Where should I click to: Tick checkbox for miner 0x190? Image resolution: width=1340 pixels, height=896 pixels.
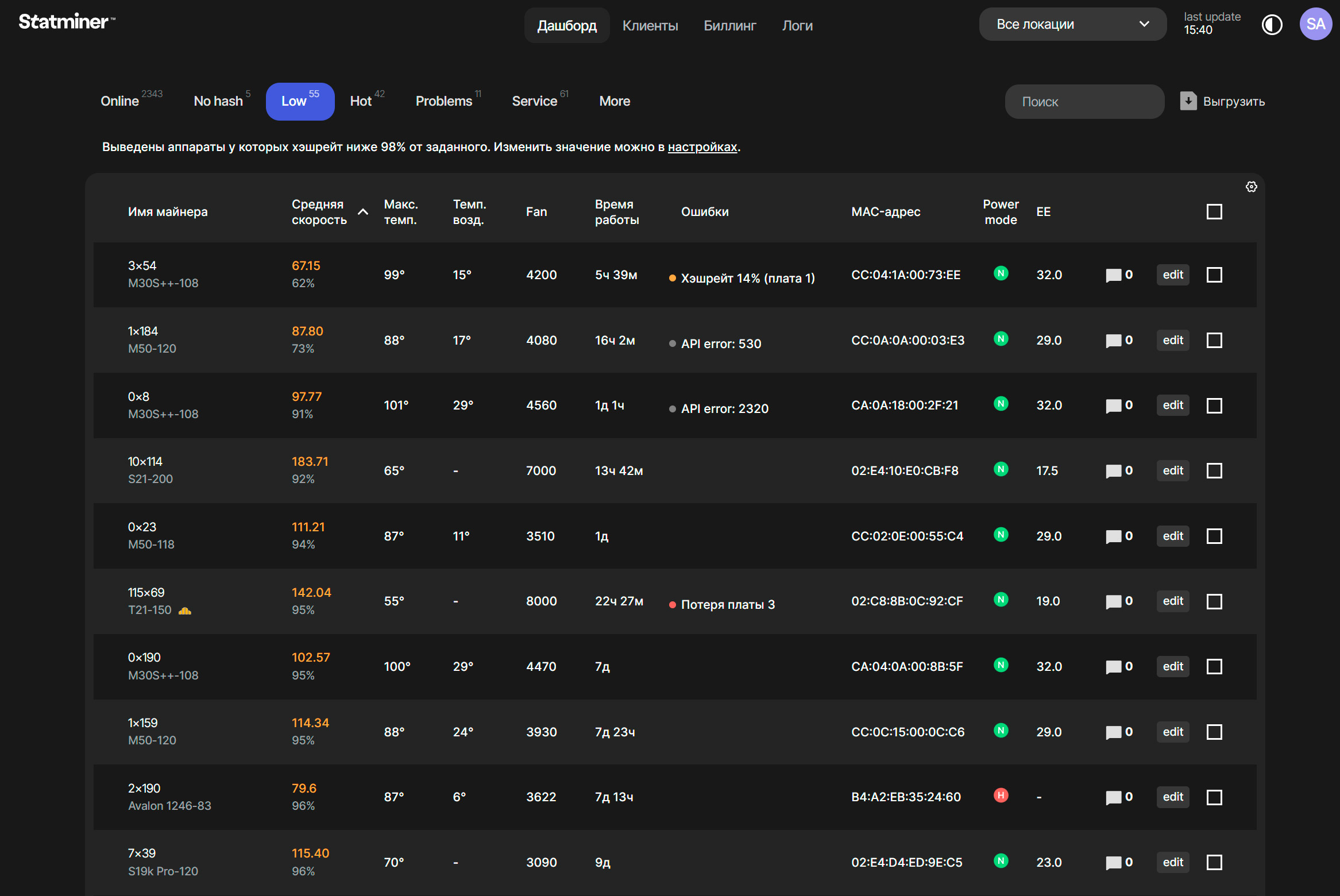point(1214,666)
